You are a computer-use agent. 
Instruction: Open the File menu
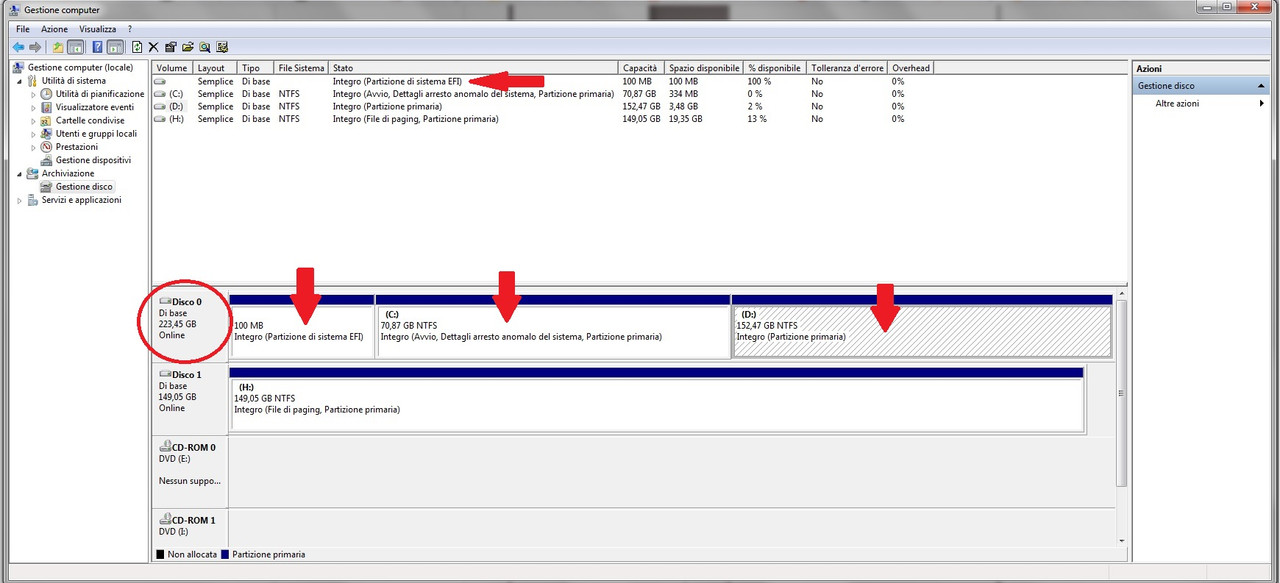pos(23,29)
